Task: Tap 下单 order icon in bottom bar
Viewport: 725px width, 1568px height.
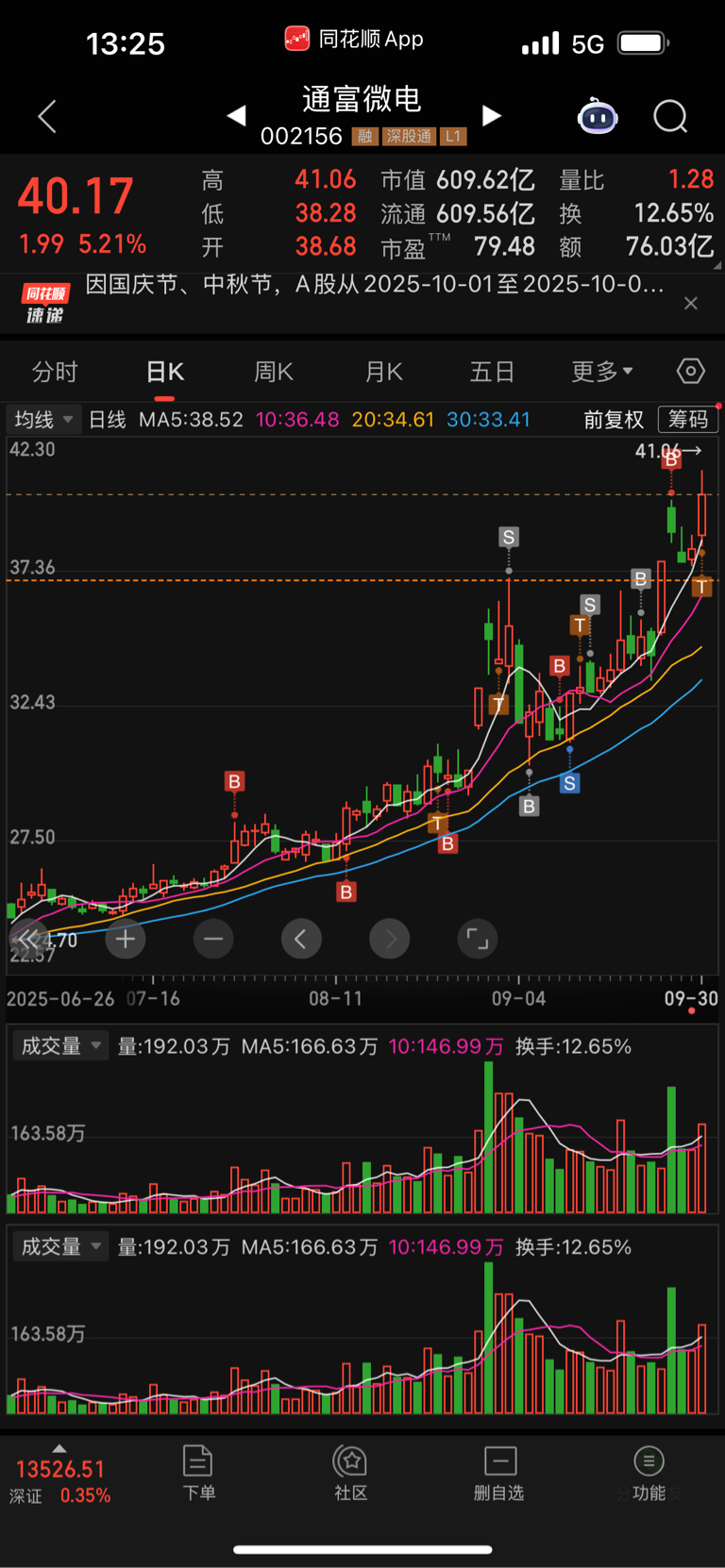Action: click(198, 1473)
